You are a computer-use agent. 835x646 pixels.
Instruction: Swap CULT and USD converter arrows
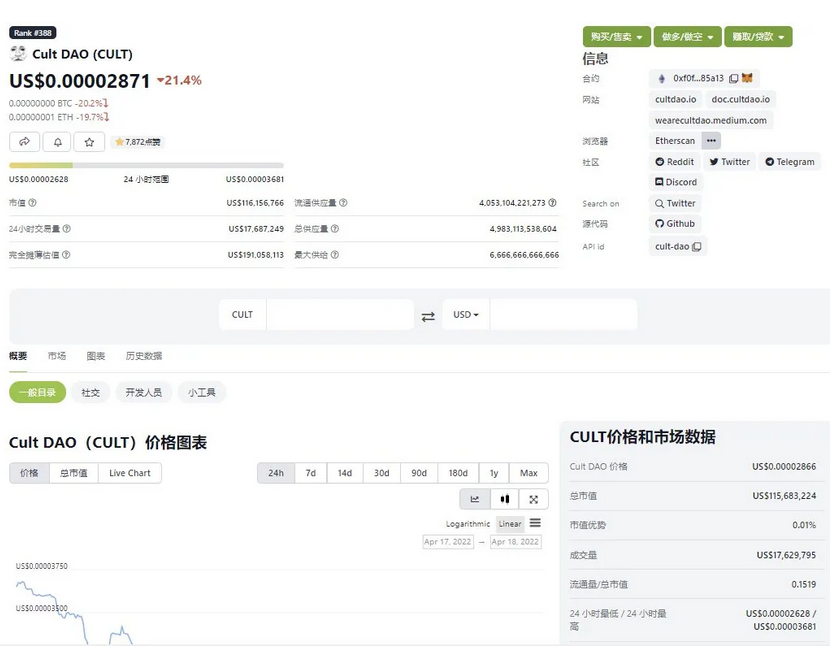coord(428,317)
